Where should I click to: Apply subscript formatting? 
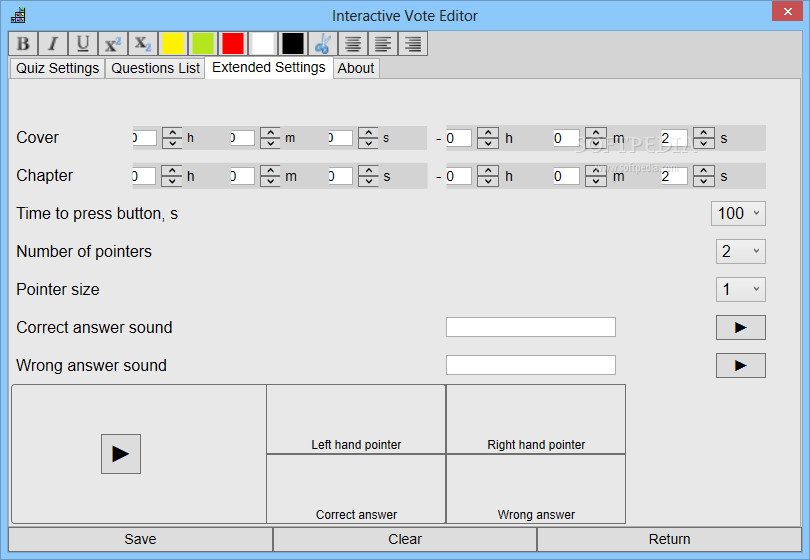point(143,43)
